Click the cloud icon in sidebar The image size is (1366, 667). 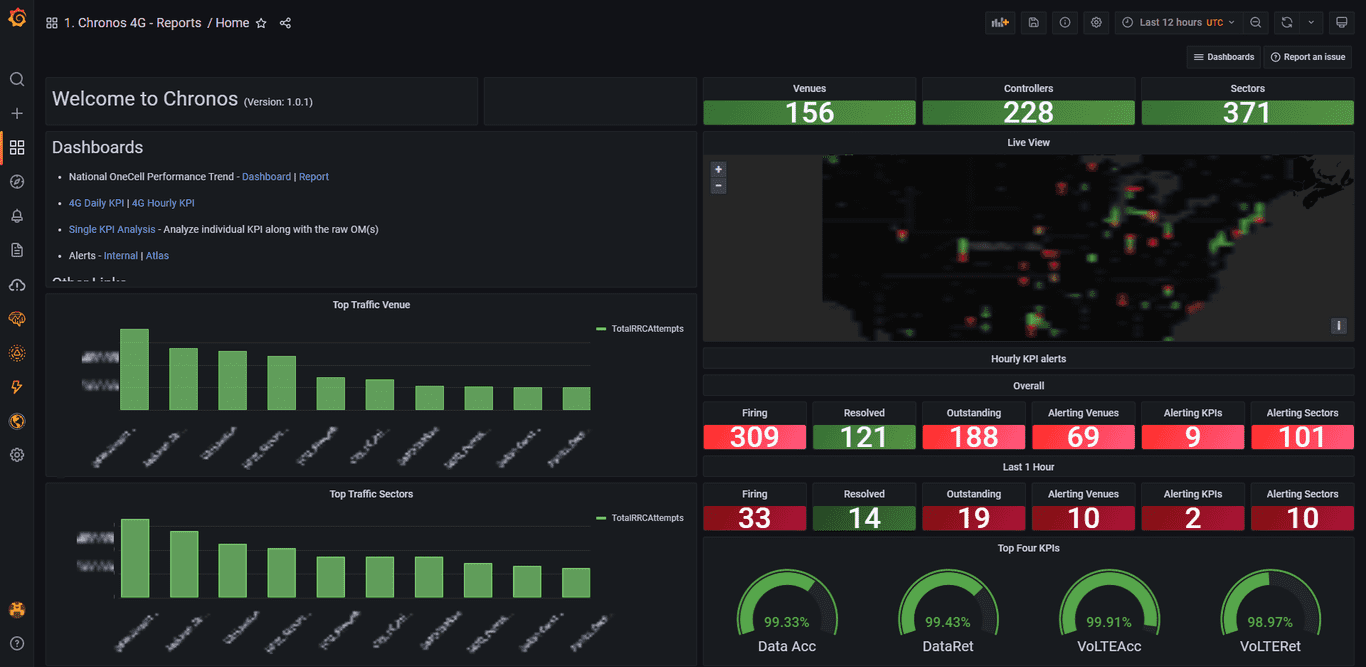pyautogui.click(x=16, y=285)
